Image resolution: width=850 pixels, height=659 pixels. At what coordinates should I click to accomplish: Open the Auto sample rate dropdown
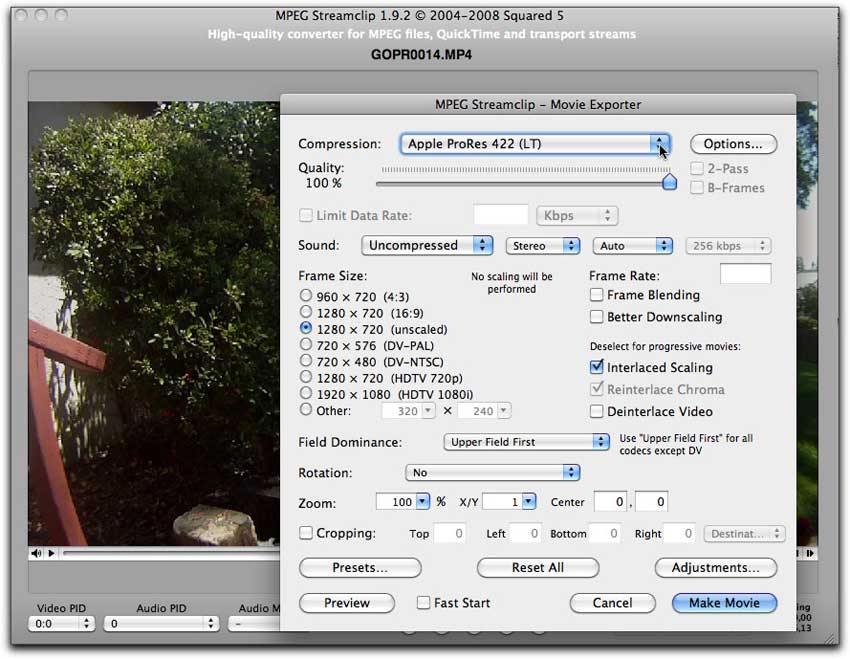tap(633, 246)
